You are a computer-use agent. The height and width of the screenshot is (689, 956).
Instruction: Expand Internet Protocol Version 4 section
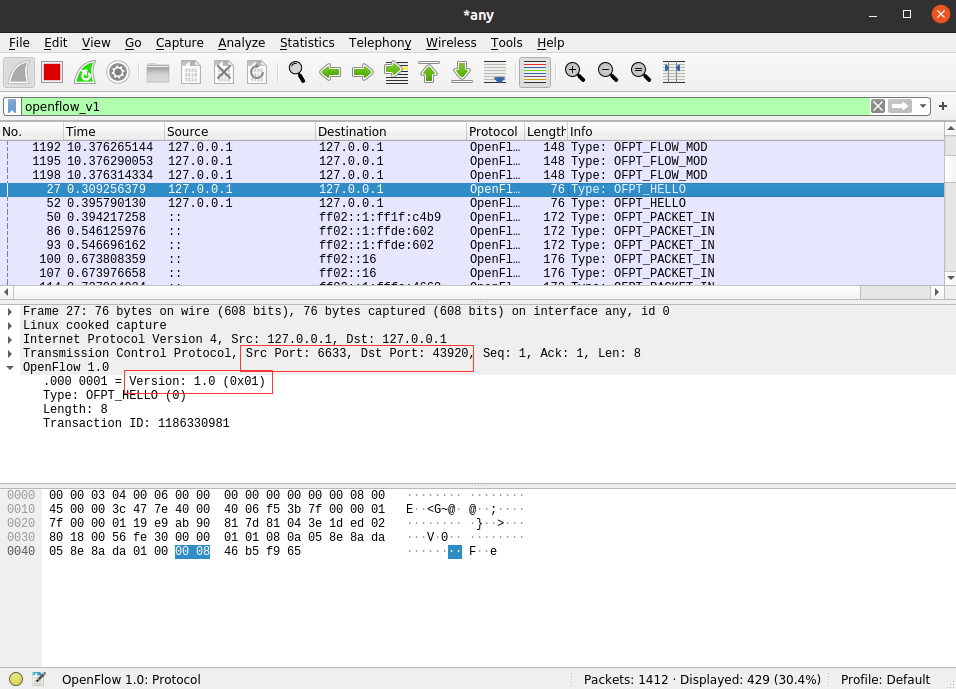point(10,340)
